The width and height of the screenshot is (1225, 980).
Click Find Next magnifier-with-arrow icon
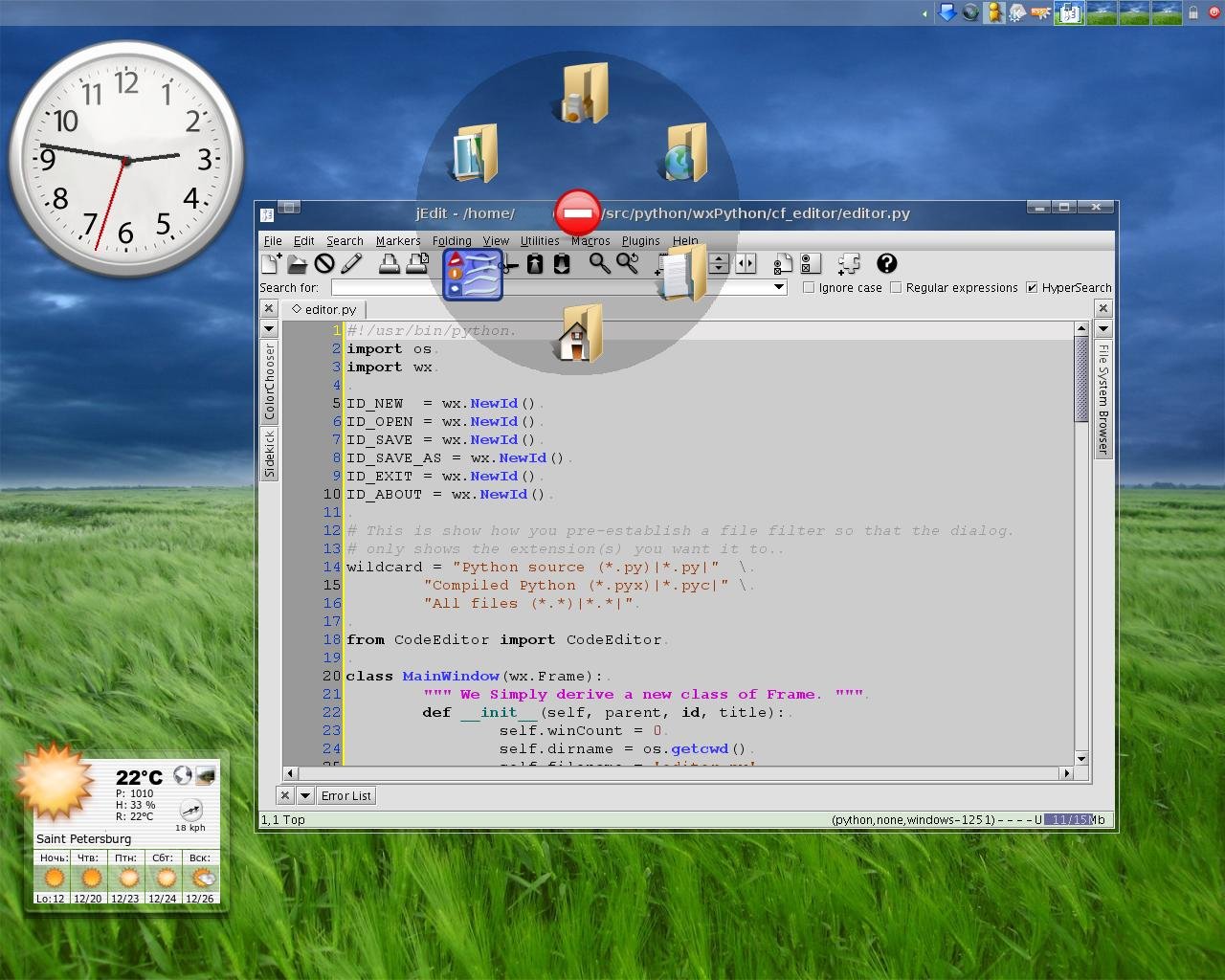[x=627, y=263]
